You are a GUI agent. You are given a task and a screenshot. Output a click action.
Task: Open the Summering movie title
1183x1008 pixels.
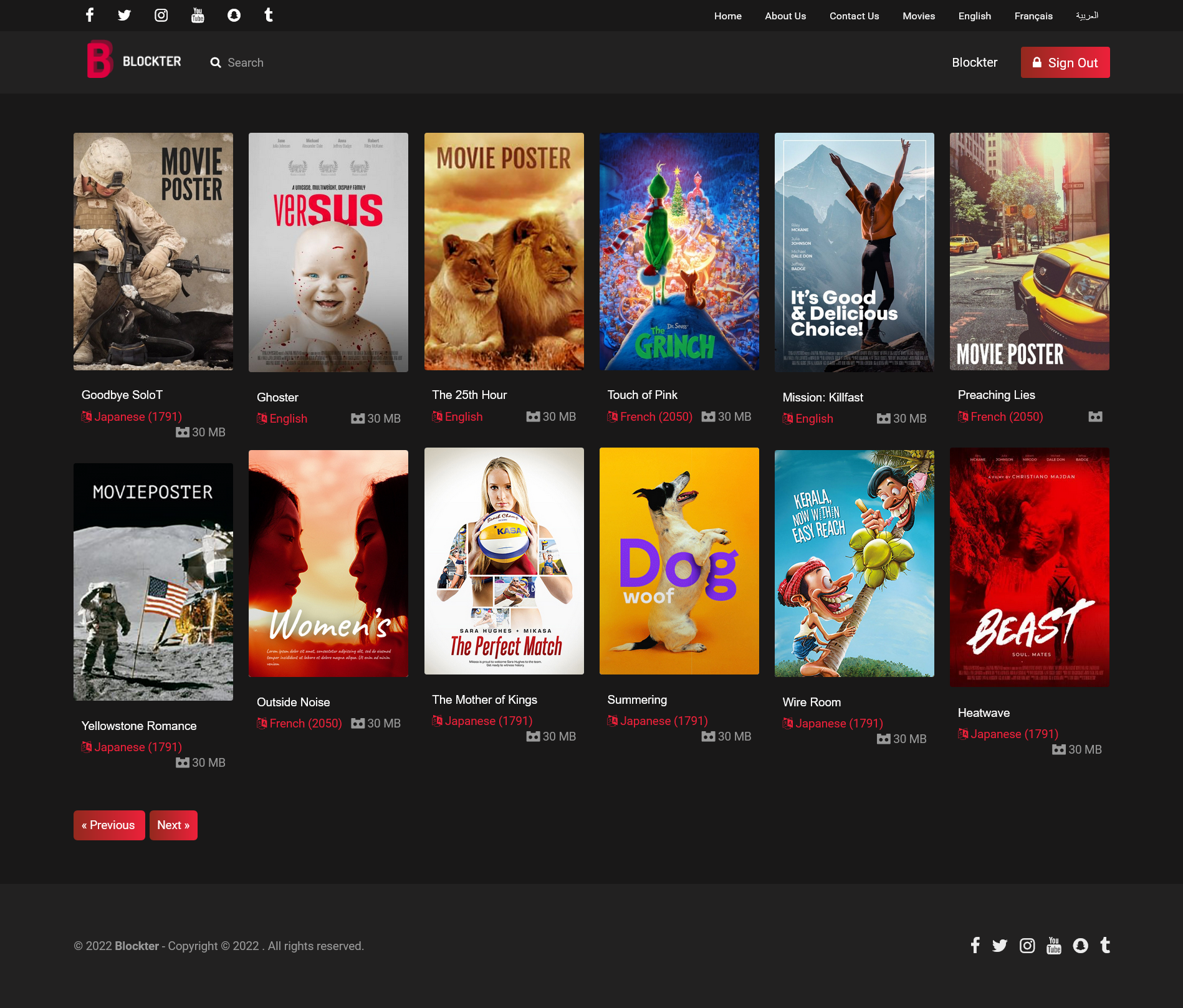pos(637,699)
